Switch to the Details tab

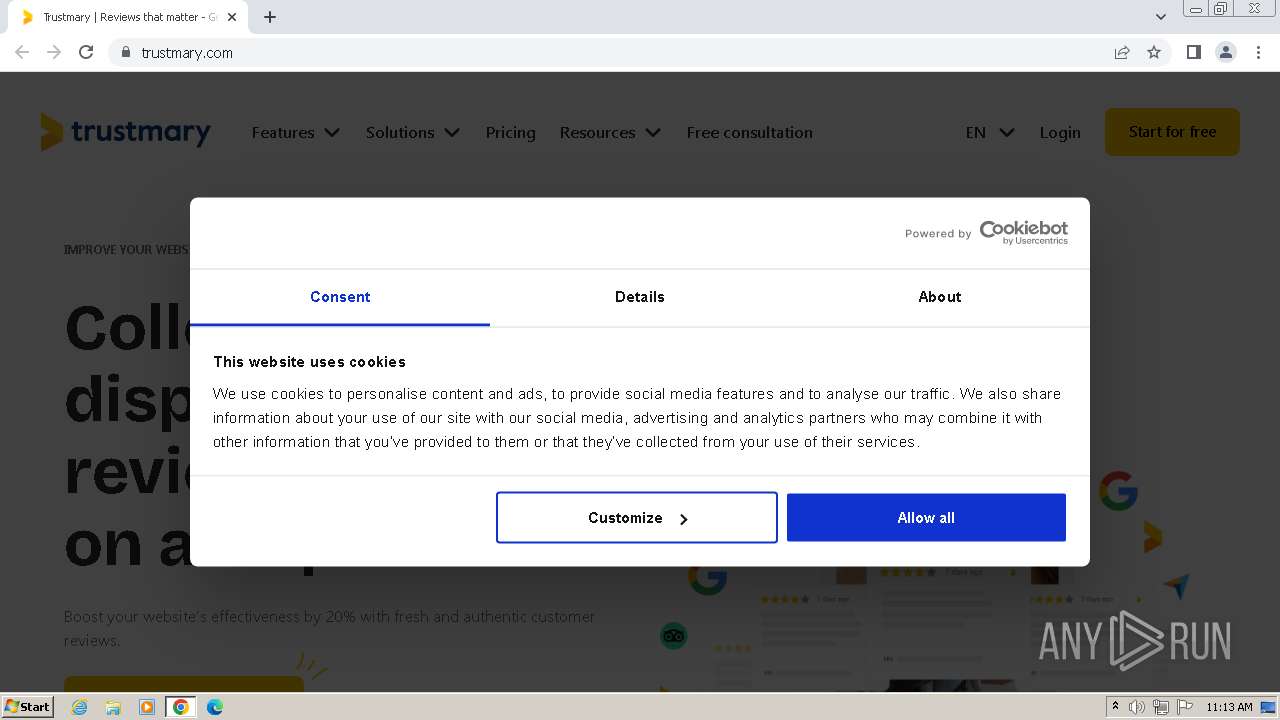click(640, 297)
